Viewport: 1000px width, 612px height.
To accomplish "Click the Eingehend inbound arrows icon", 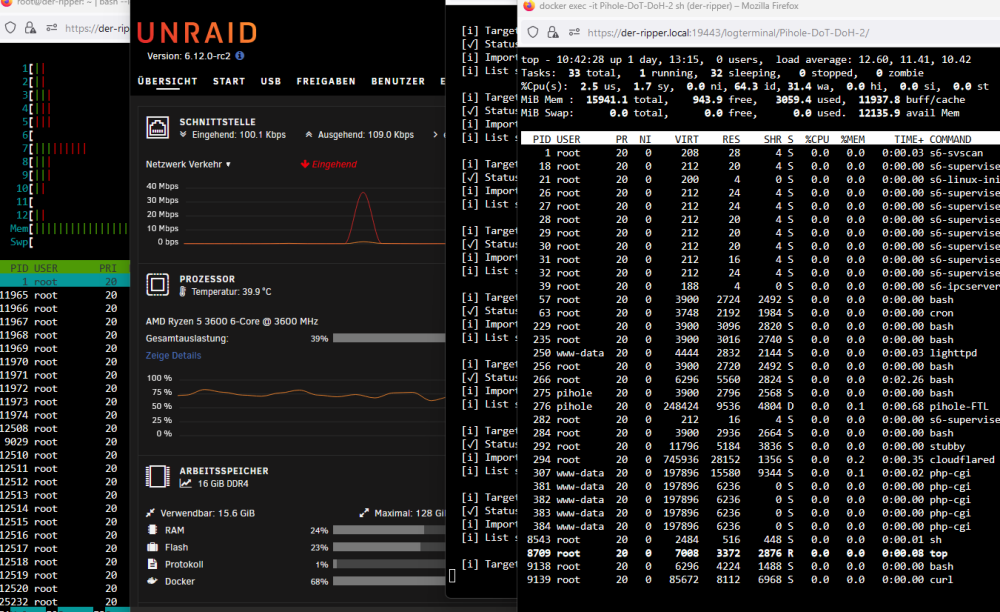I will point(183,135).
